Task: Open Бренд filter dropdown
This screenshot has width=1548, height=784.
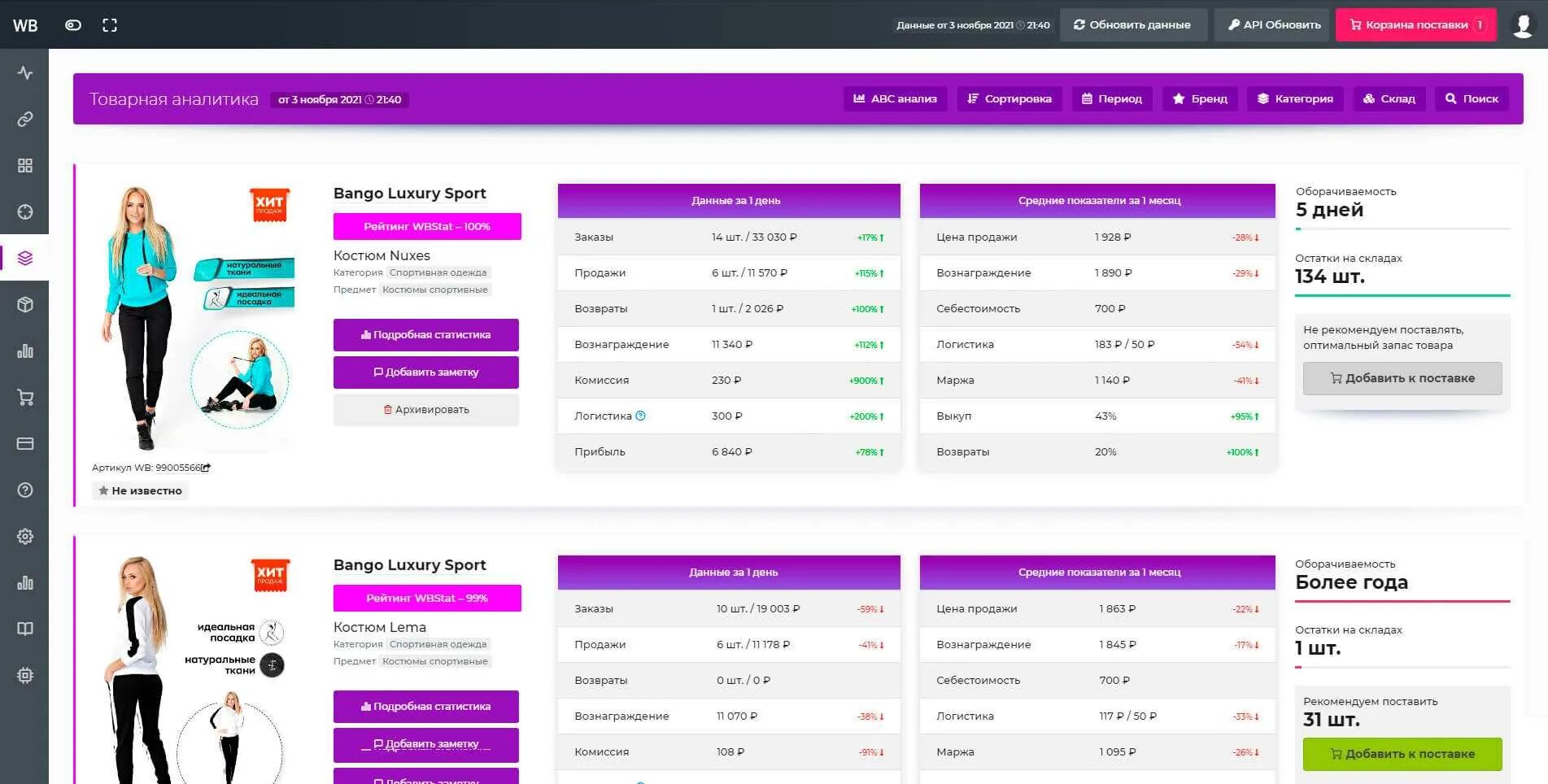Action: pyautogui.click(x=1200, y=99)
